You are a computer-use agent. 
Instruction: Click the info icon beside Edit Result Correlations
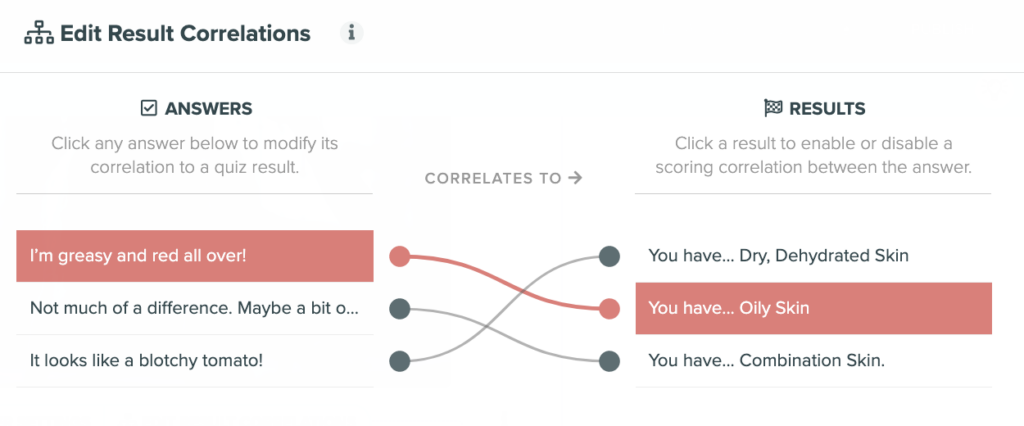[351, 33]
